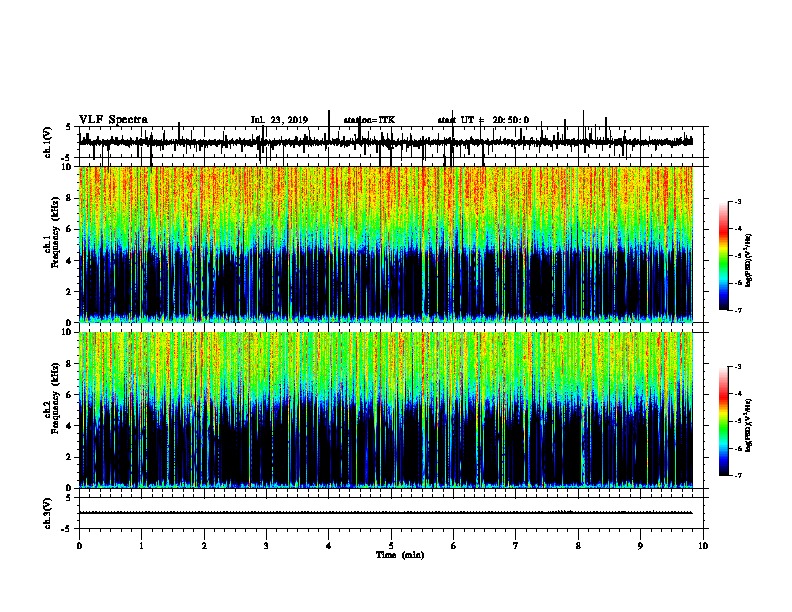Select the "start UT = 20:50:0" text
The height and width of the screenshot is (612, 792).
pyautogui.click(x=483, y=120)
